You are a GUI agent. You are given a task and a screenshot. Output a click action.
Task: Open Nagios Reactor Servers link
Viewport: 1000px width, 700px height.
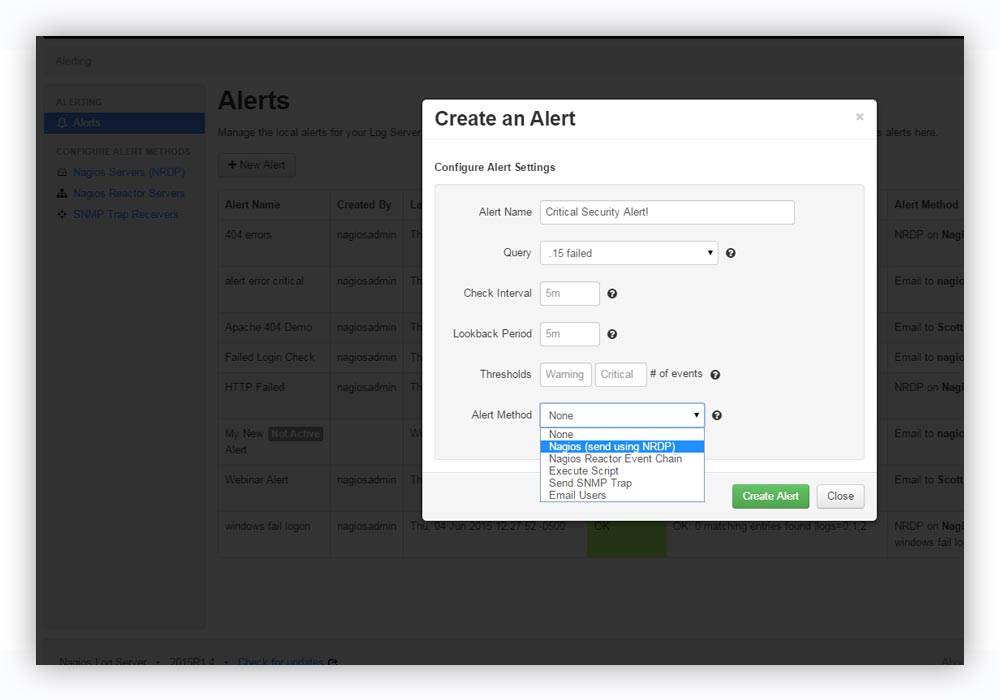coord(129,193)
